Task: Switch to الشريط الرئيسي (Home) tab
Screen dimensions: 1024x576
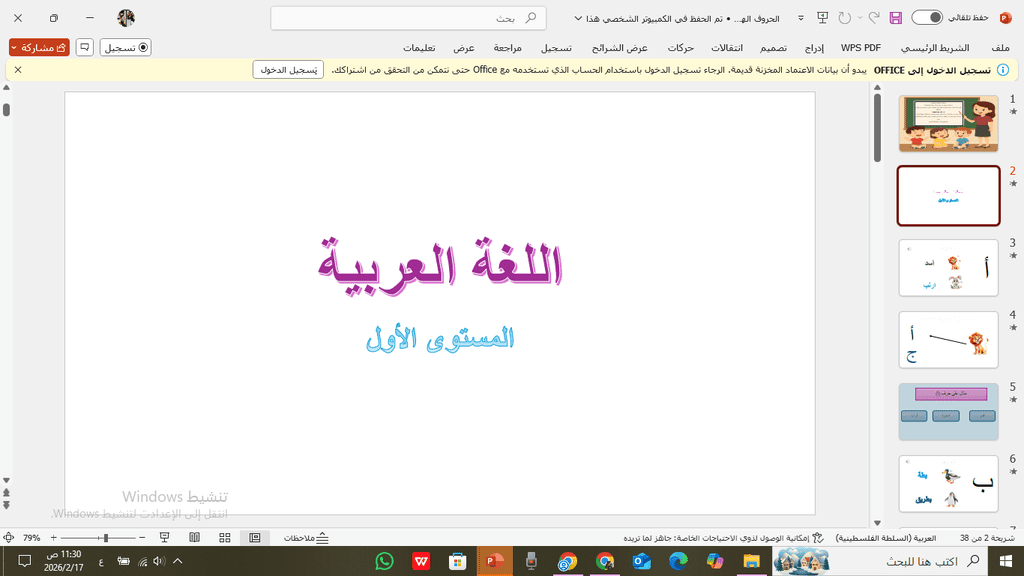Action: point(935,48)
